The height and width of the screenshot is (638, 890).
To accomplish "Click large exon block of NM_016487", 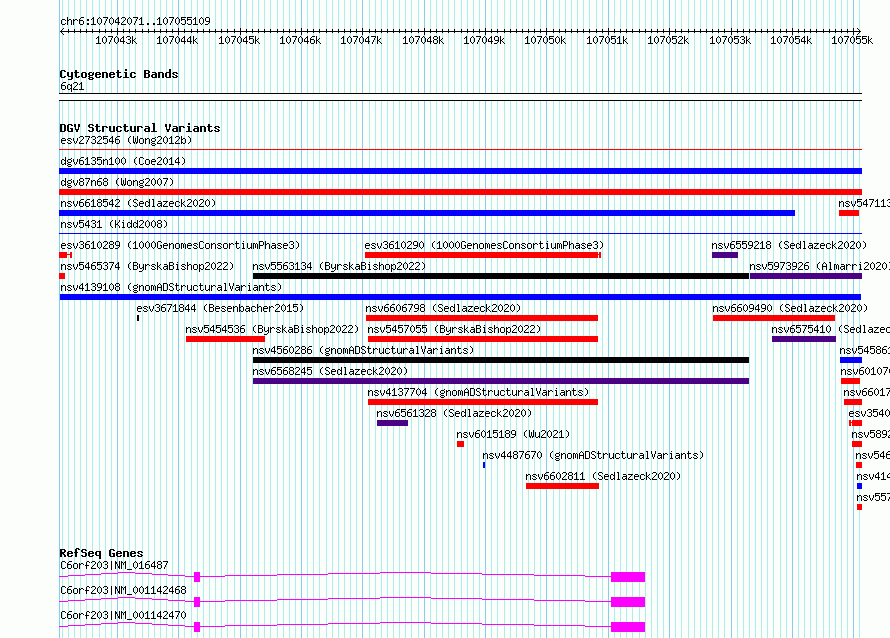I will 628,577.
